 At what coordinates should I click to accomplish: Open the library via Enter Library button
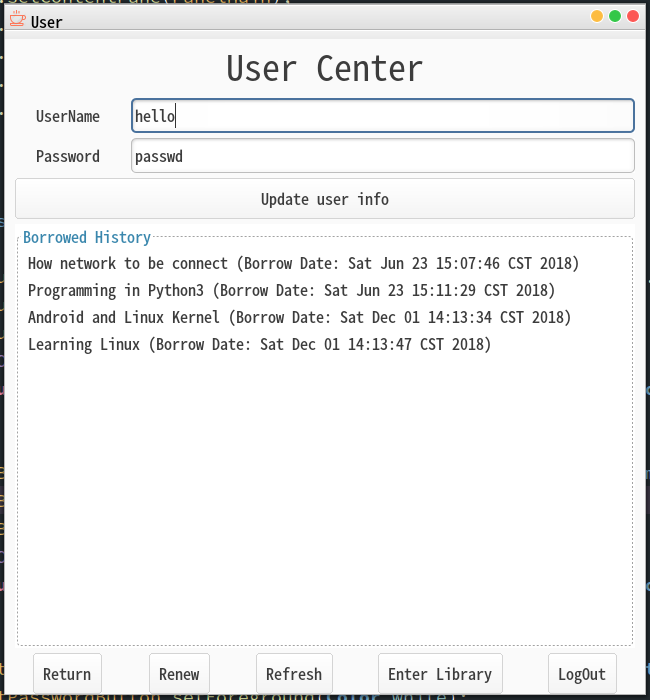(440, 674)
